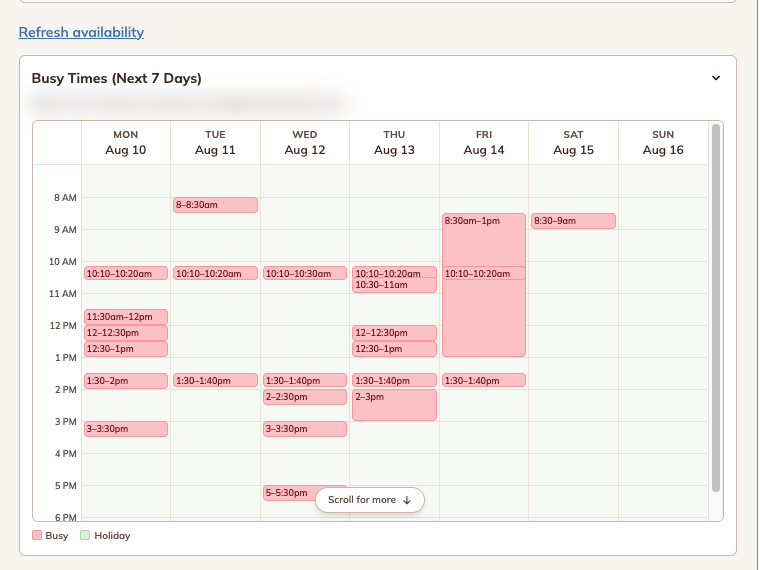This screenshot has width=760, height=570.
Task: Click the Refresh availability link
Action: [x=81, y=32]
